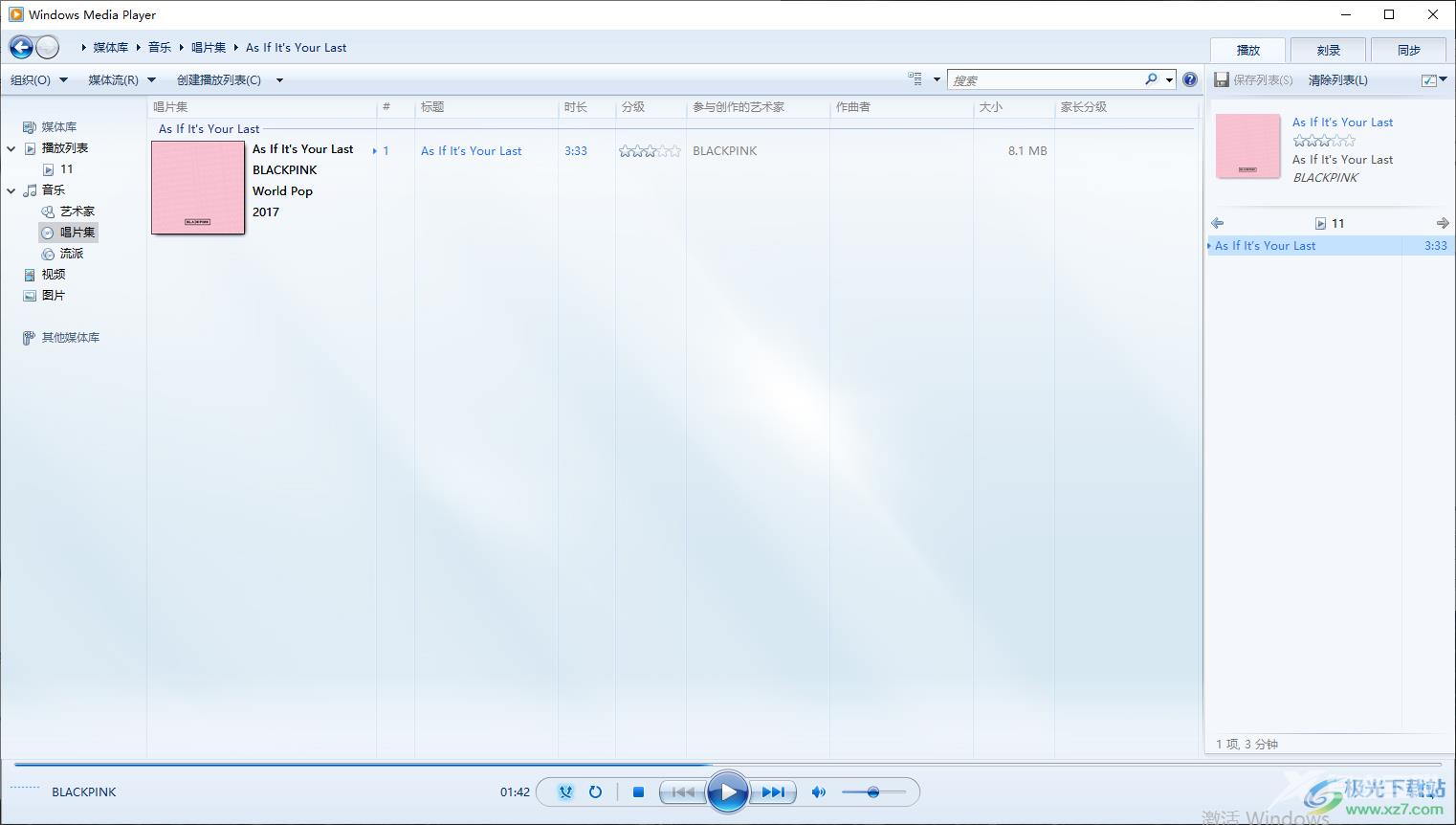Toggle repeat mode

(x=595, y=792)
